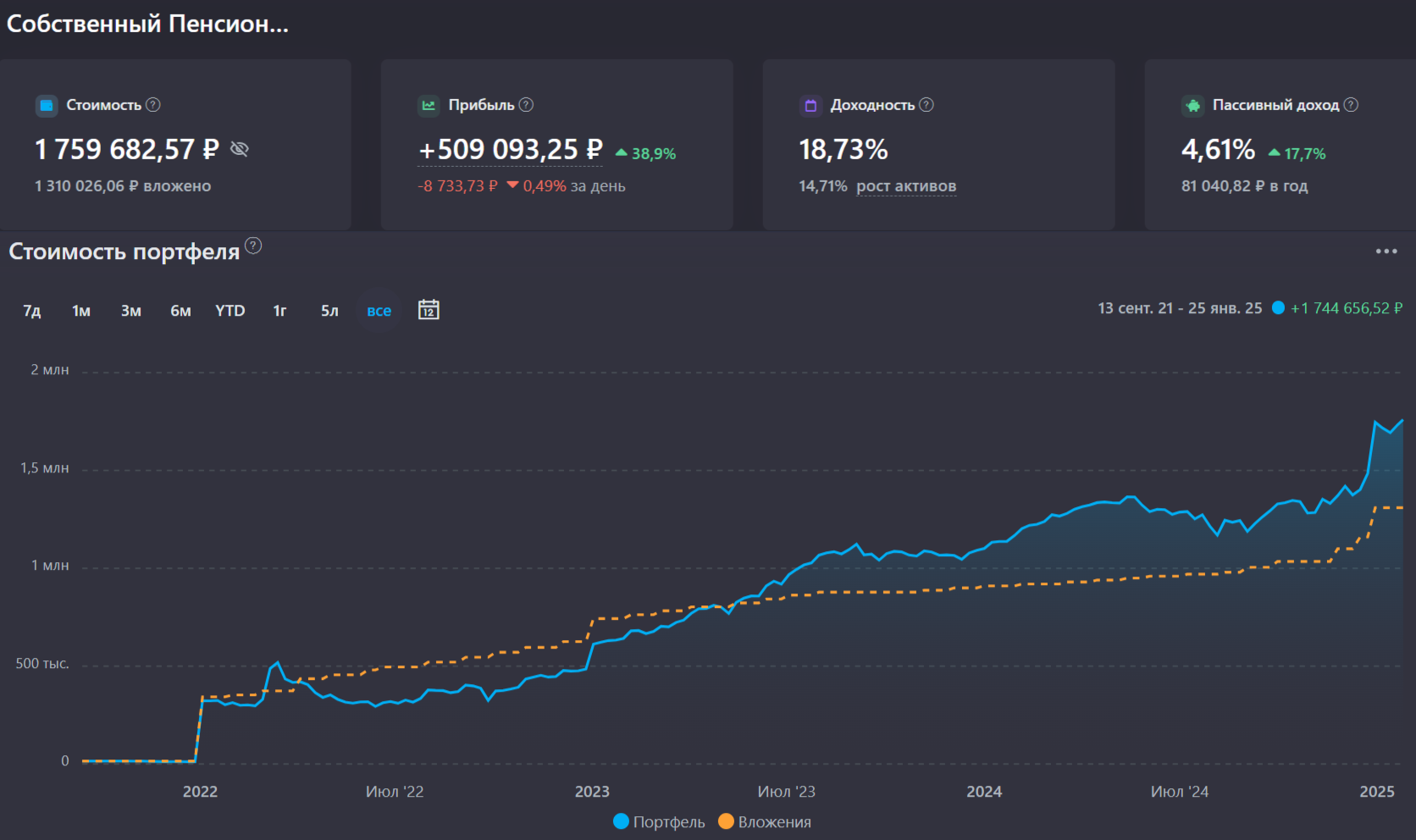The image size is (1416, 840).
Task: Click help icon beside Стоимость портфеля heading
Action: point(253,246)
